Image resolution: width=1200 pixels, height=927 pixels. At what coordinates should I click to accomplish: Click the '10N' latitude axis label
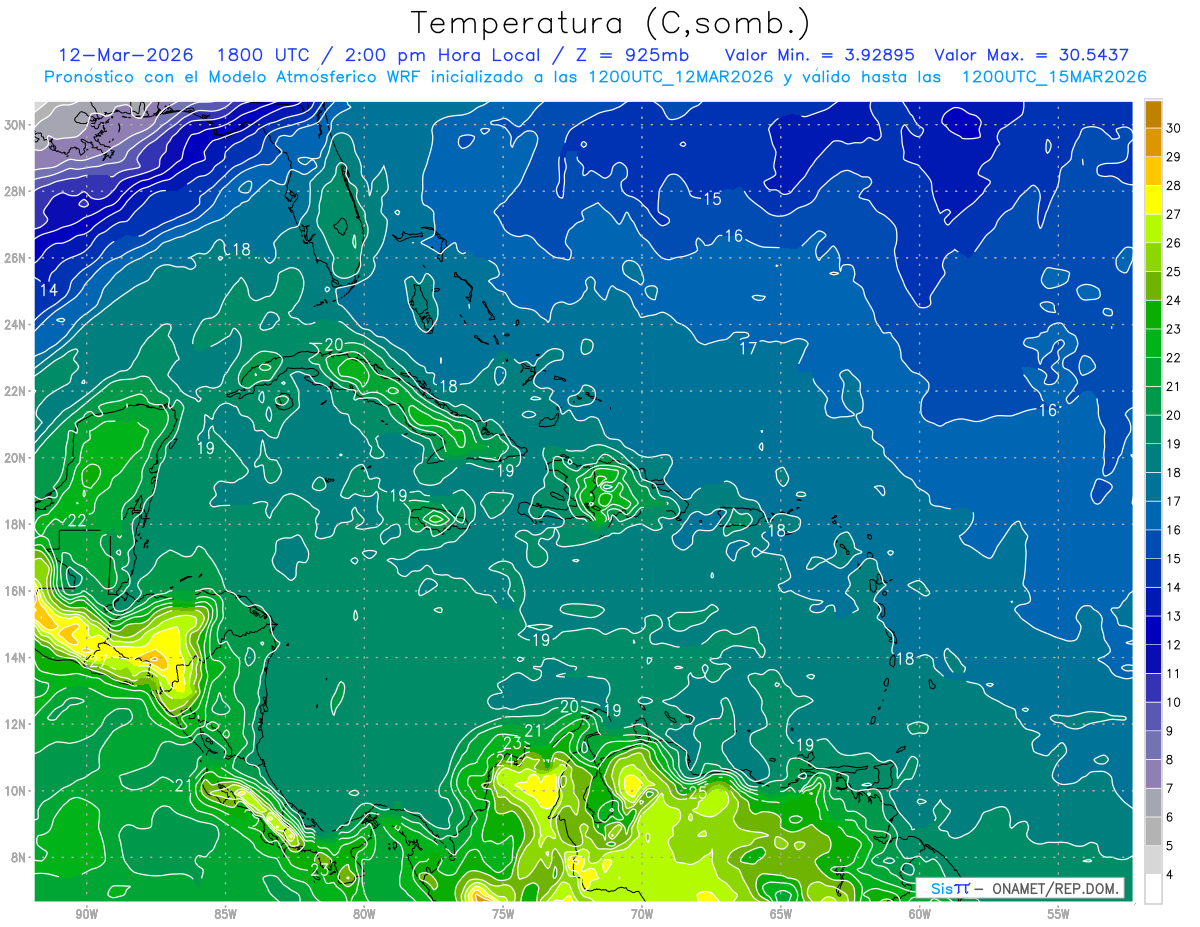tap(15, 791)
